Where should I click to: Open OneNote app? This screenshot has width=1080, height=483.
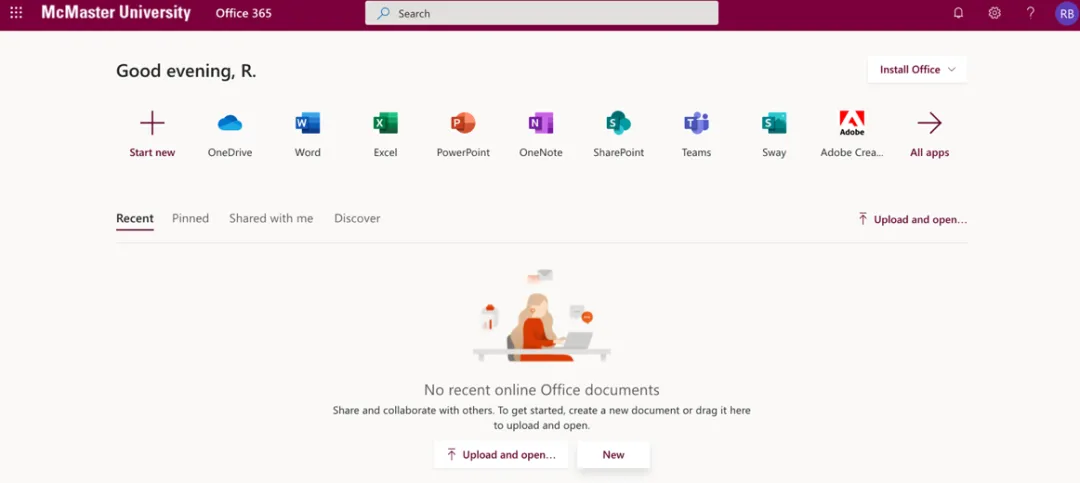point(541,123)
